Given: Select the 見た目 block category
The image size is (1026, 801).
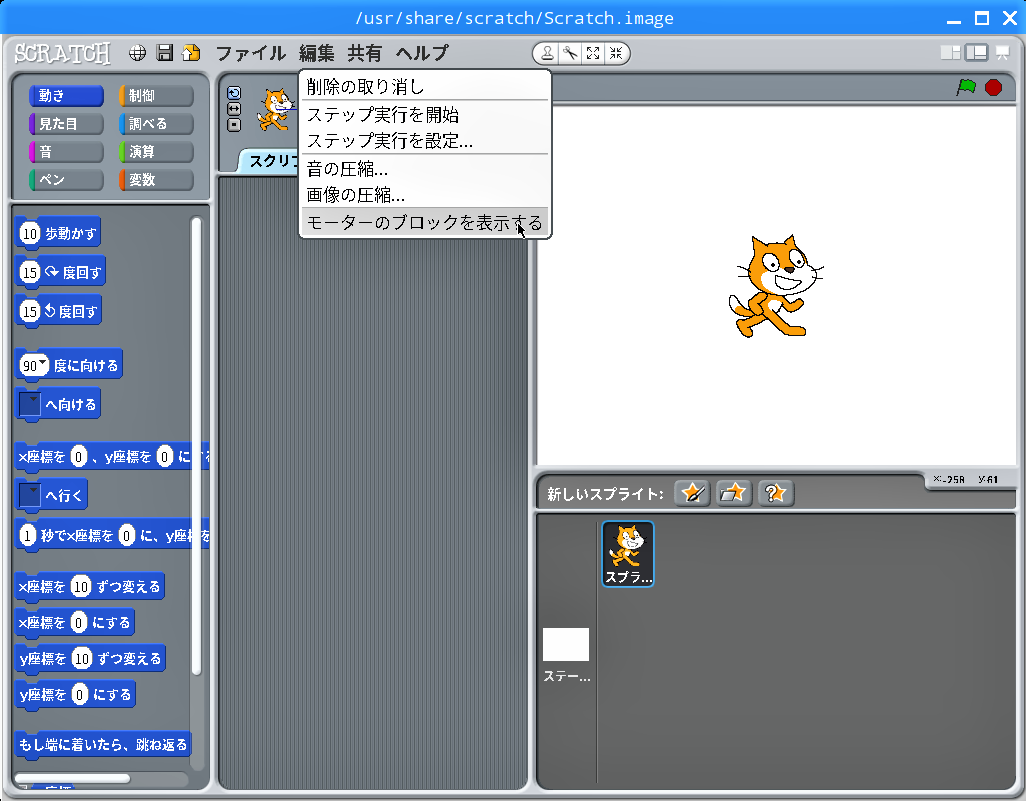Looking at the screenshot, I should 66,124.
